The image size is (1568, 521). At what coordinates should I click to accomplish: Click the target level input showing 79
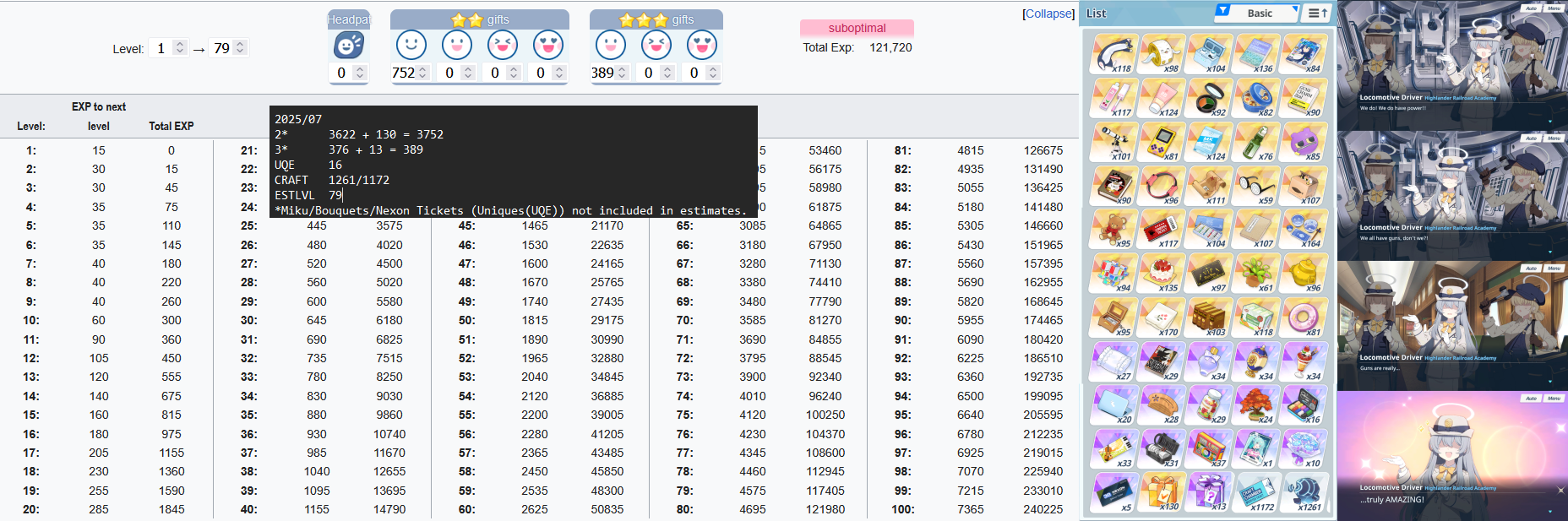pyautogui.click(x=229, y=48)
